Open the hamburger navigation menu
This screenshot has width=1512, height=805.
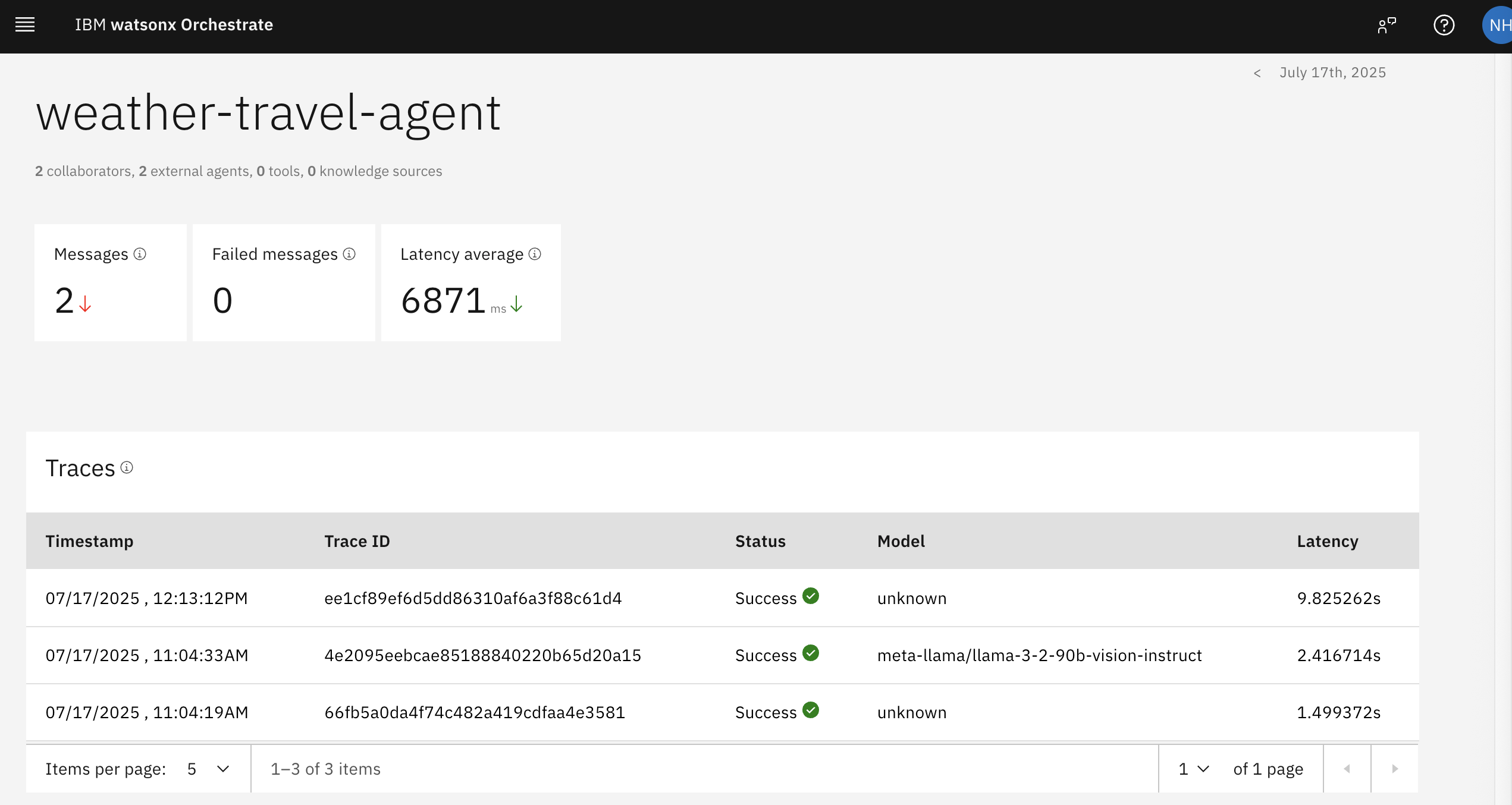(25, 24)
